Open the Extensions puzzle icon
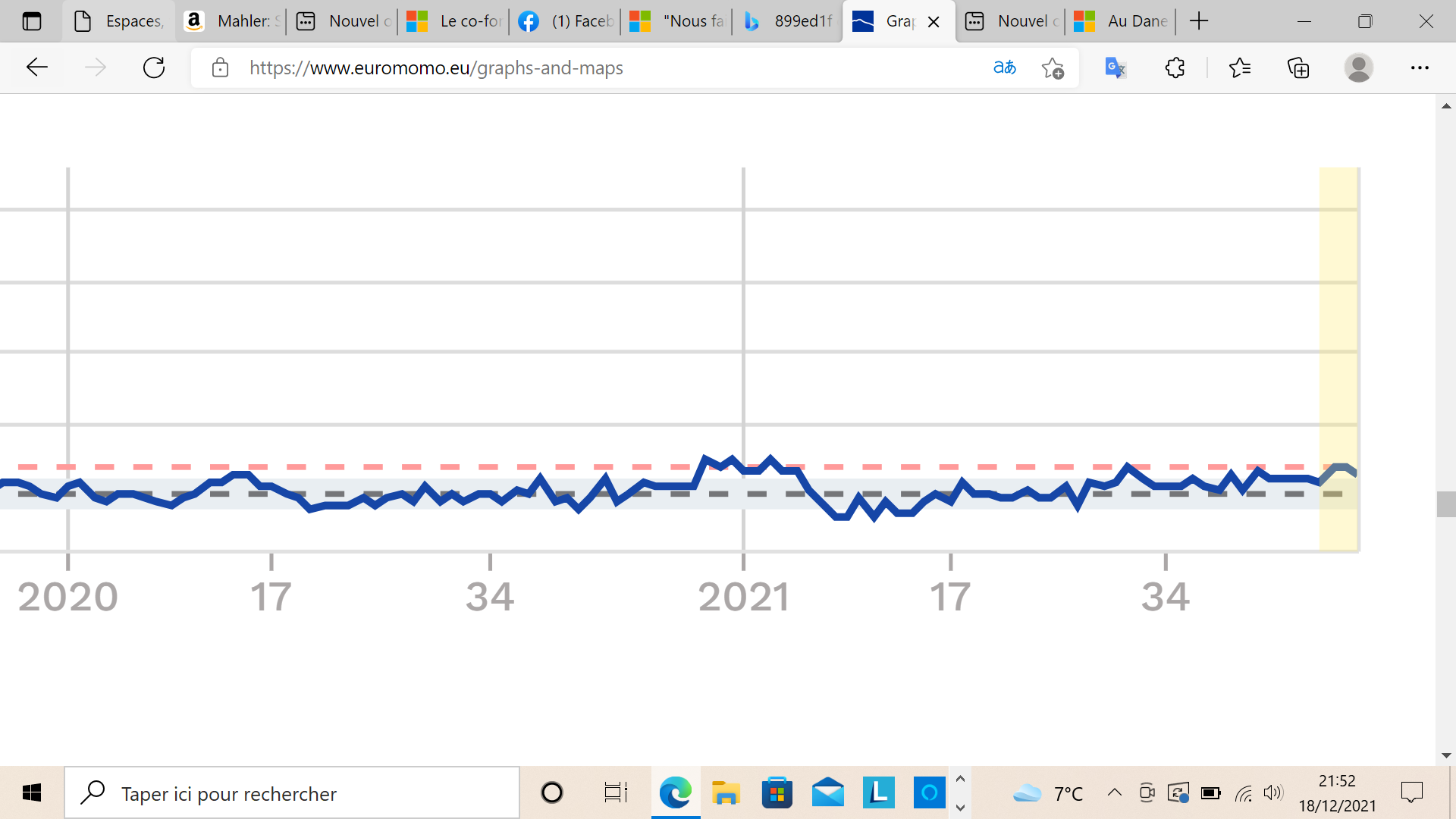Image resolution: width=1456 pixels, height=819 pixels. click(x=1175, y=67)
